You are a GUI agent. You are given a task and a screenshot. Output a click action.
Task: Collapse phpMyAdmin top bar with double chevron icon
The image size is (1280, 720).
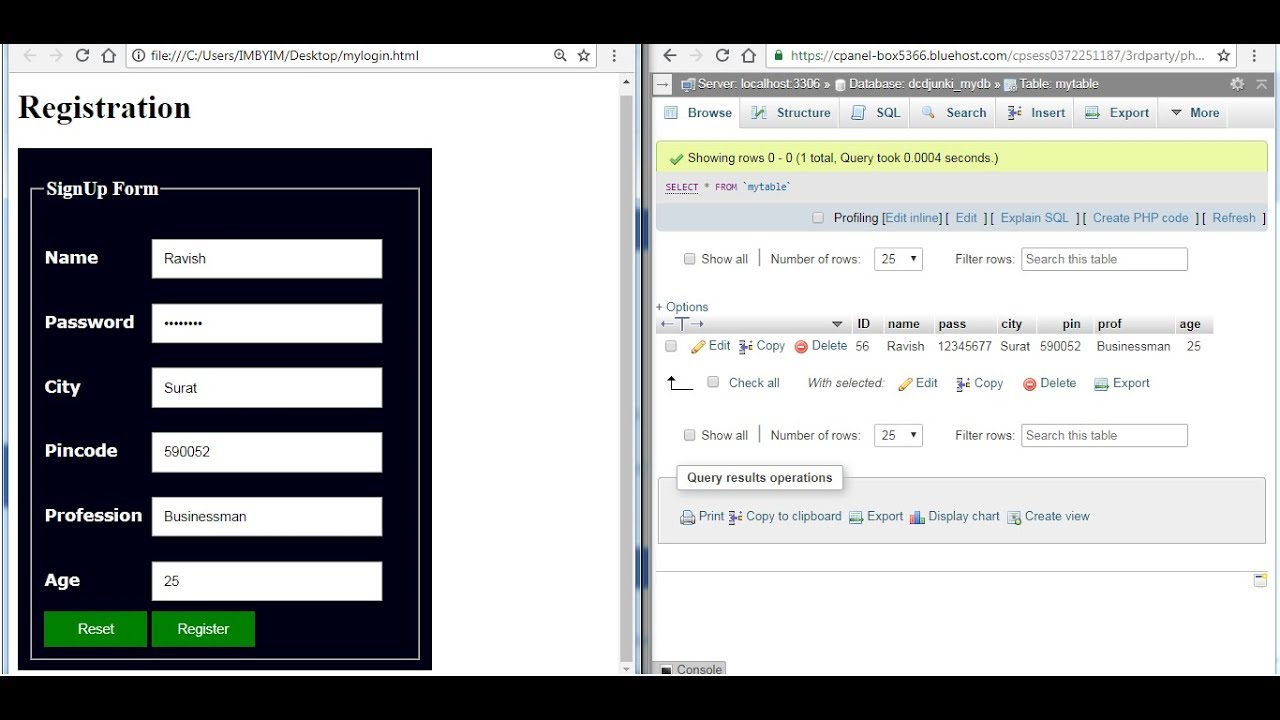click(1261, 84)
